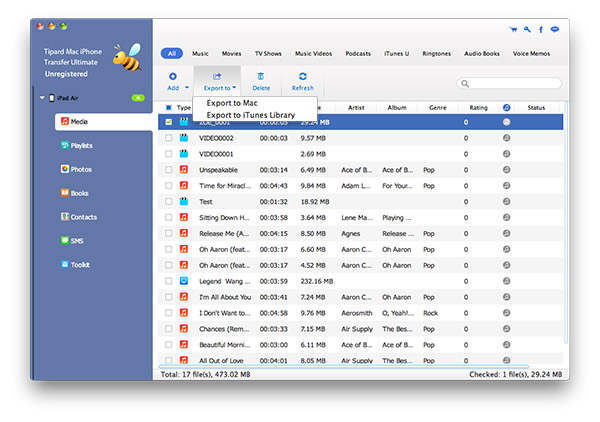Check the Time for Miracl... row checkbox
The image size is (600, 422).
click(x=168, y=186)
